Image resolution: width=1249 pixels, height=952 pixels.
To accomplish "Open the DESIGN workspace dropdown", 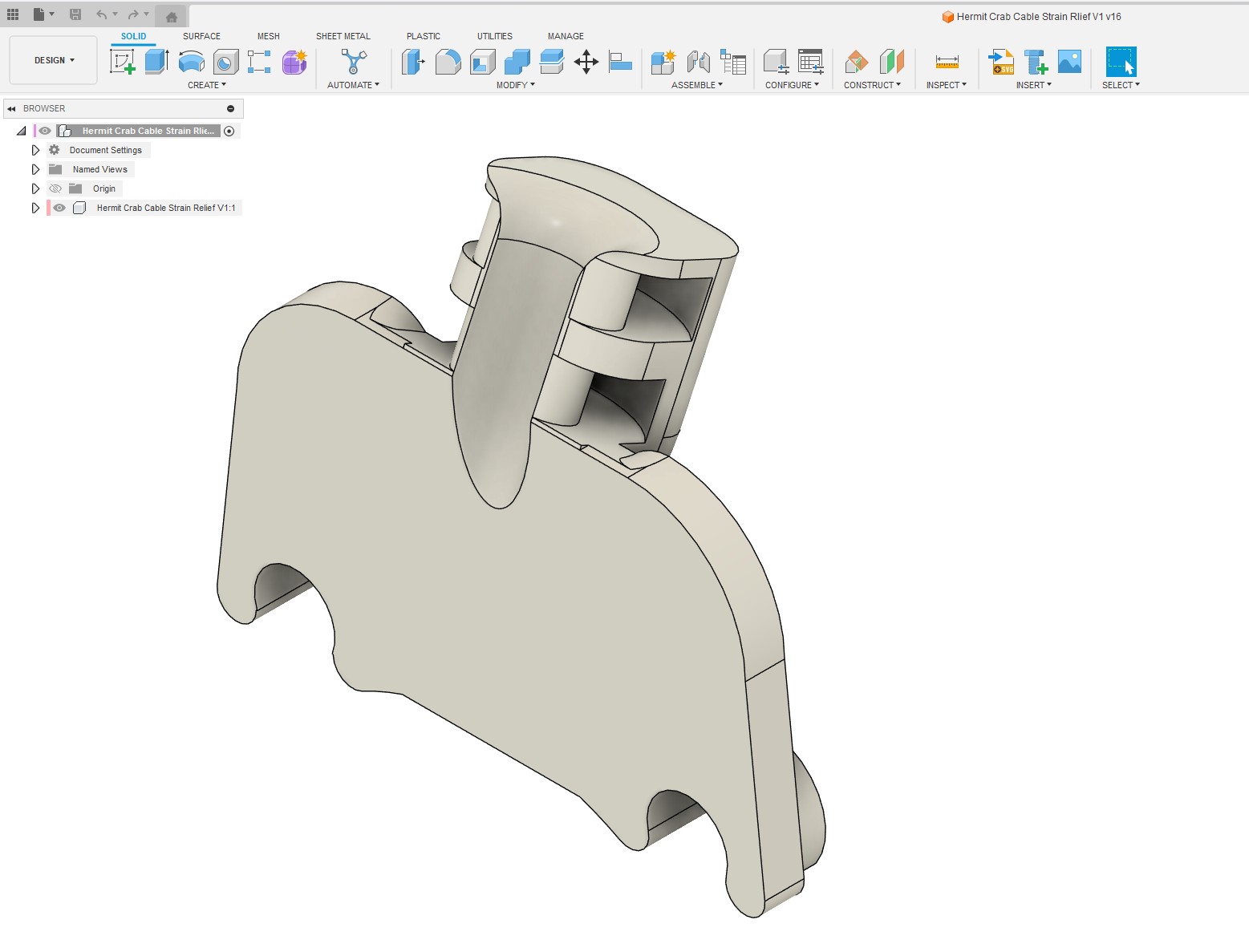I will pyautogui.click(x=54, y=60).
